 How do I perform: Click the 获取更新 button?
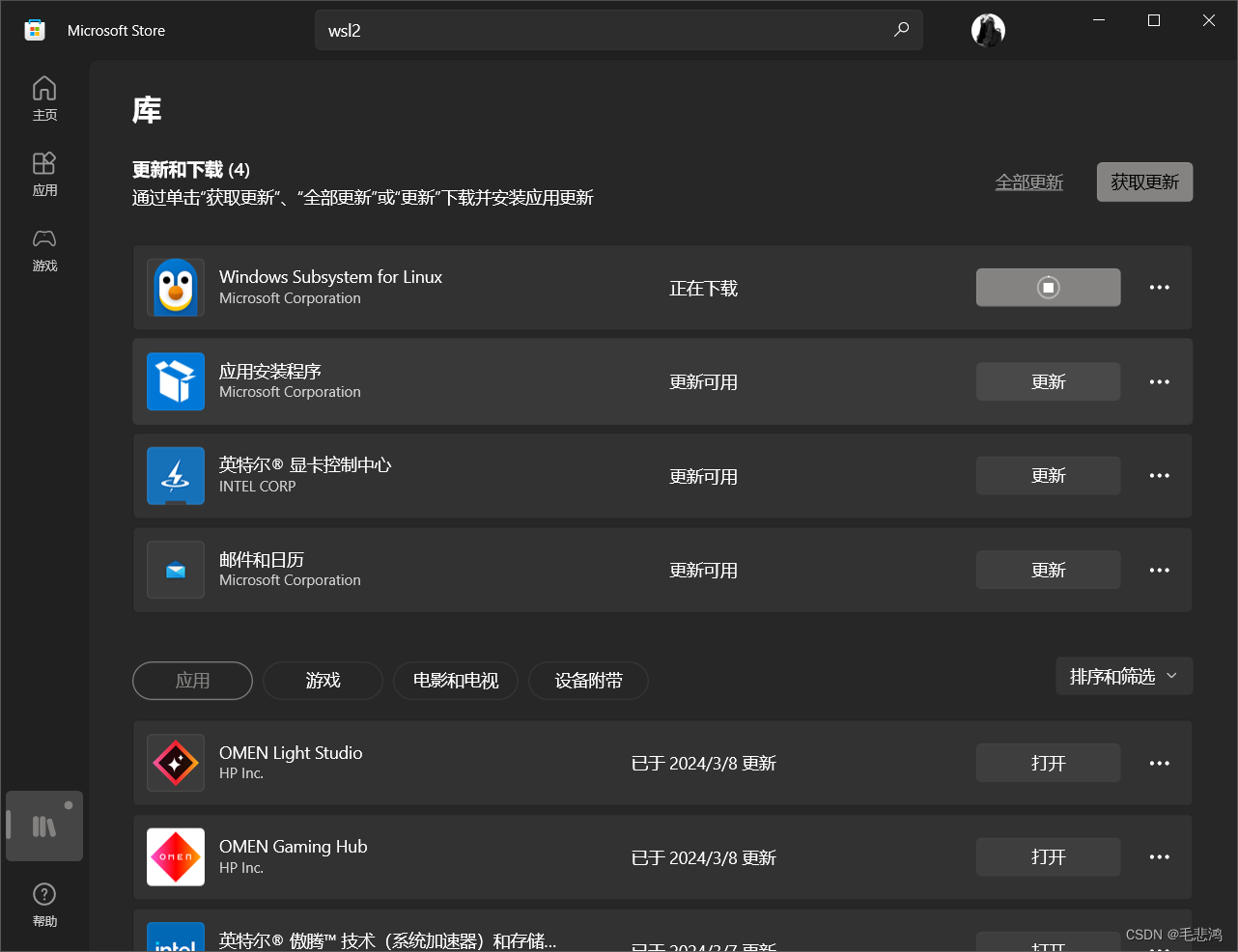1144,182
